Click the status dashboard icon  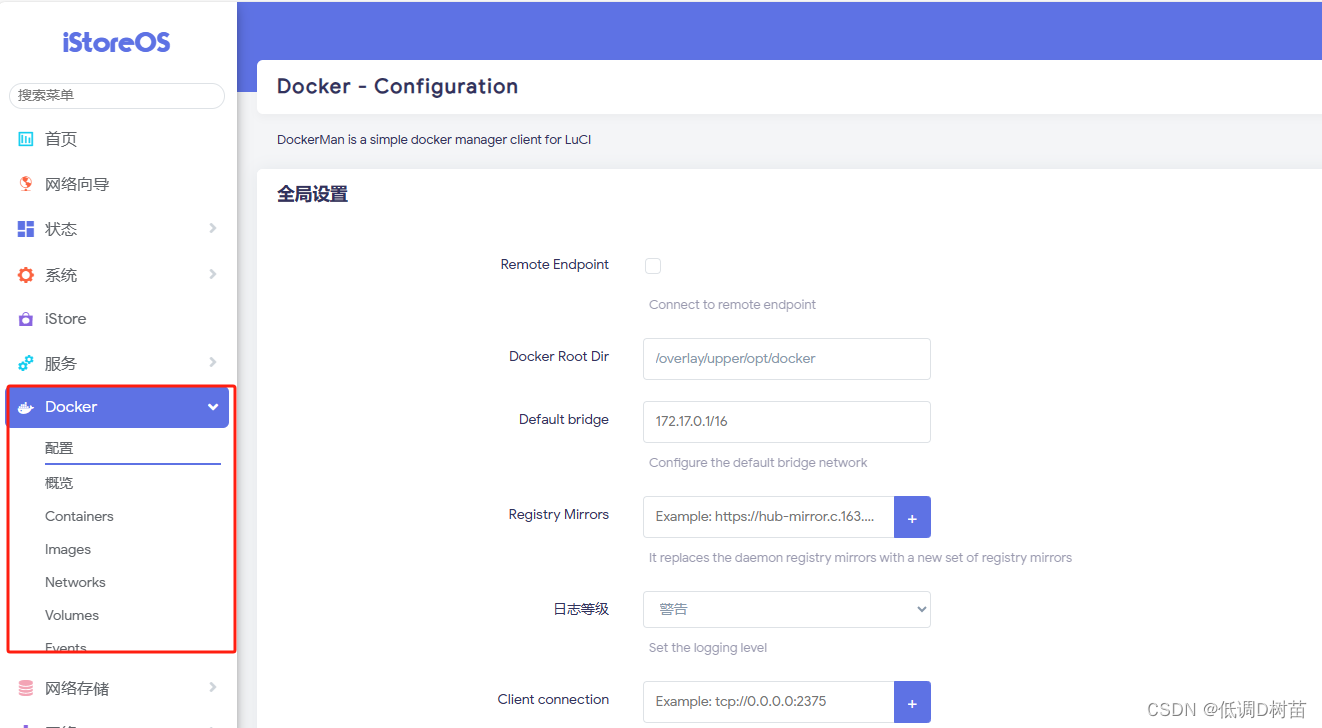26,229
